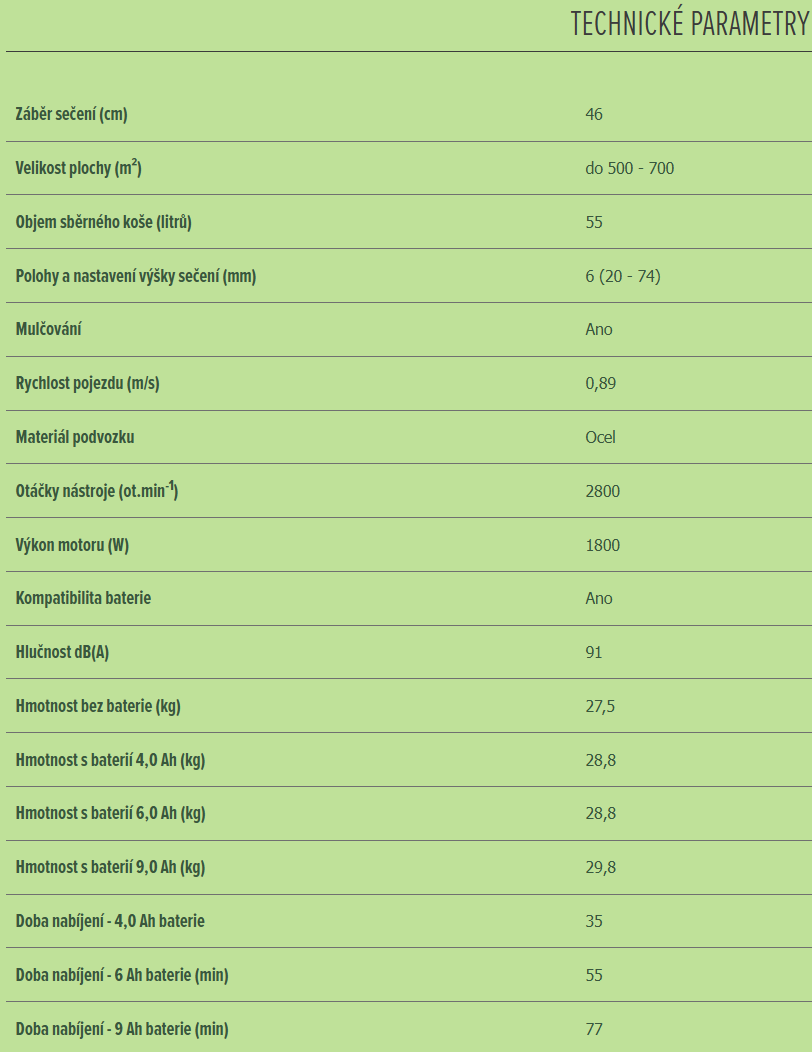The image size is (812, 1052).
Task: Select the Otáčky nástroje label
Action: click(x=97, y=491)
